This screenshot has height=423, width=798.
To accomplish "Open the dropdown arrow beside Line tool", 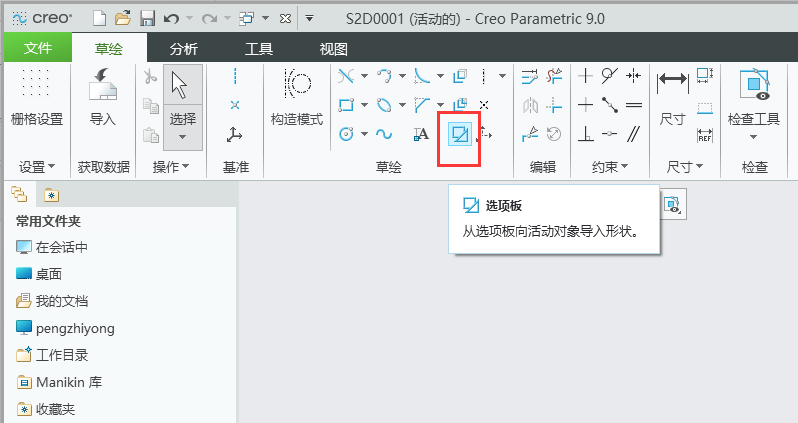I will pos(364,76).
